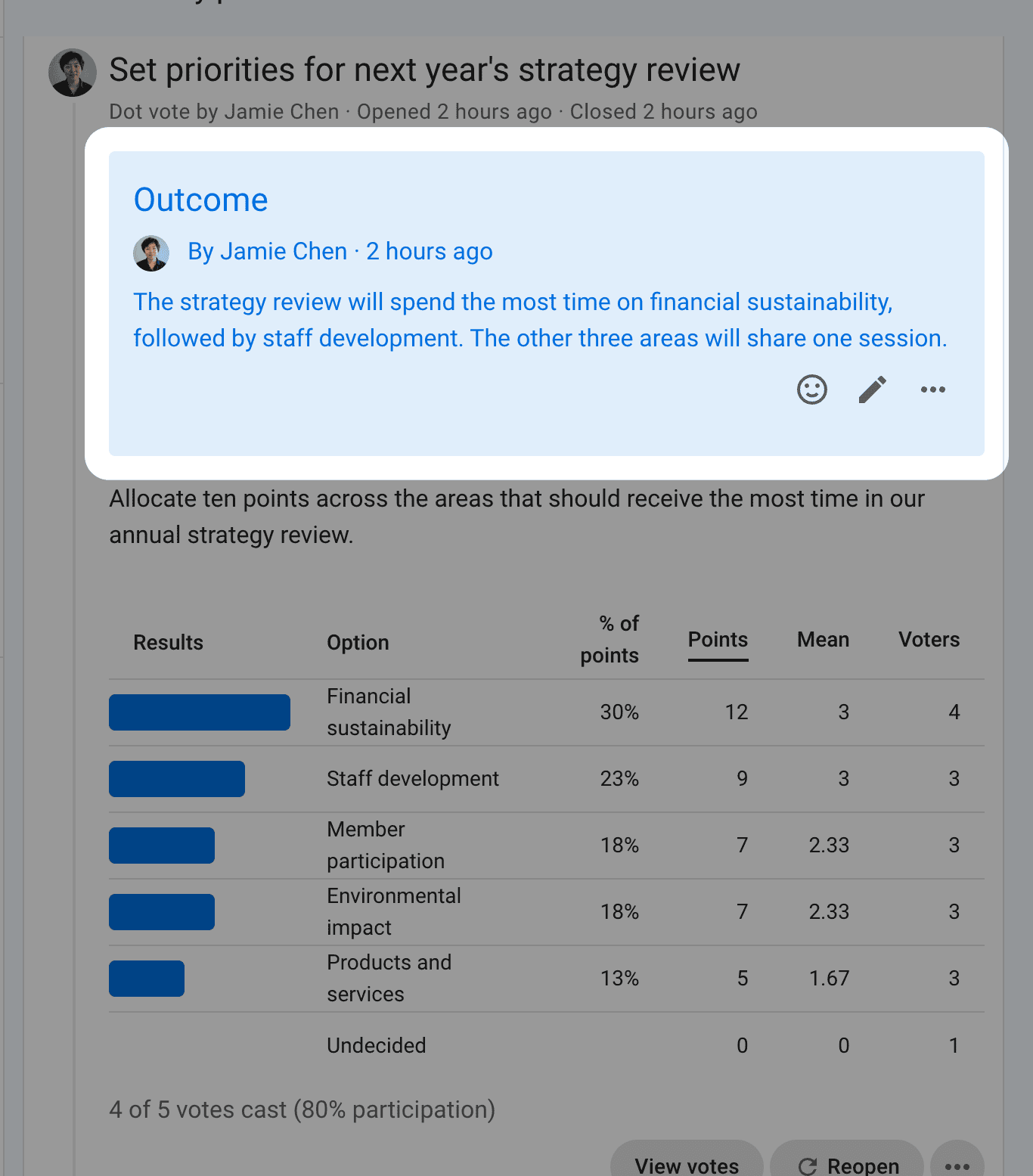Viewport: 1033px width, 1176px height.
Task: Sort results by the Voters column
Action: click(929, 640)
